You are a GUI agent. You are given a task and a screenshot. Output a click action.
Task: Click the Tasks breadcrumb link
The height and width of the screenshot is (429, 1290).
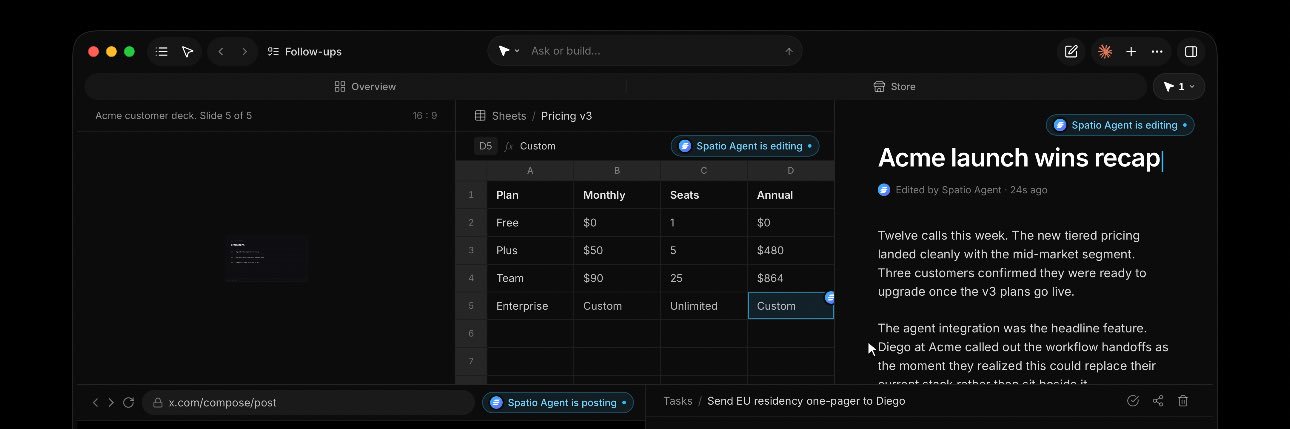678,401
